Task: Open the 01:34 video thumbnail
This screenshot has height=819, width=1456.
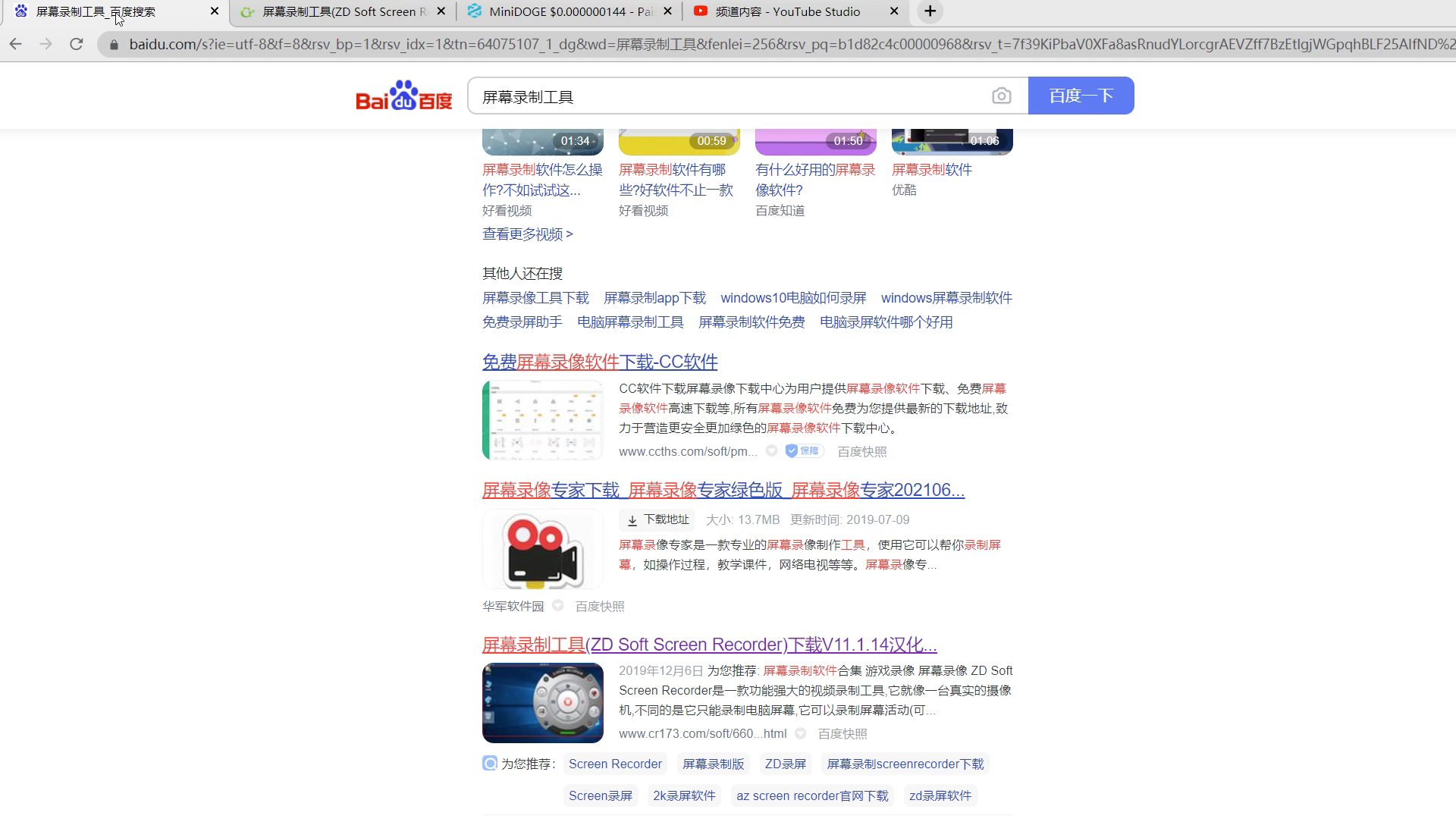Action: [x=543, y=142]
